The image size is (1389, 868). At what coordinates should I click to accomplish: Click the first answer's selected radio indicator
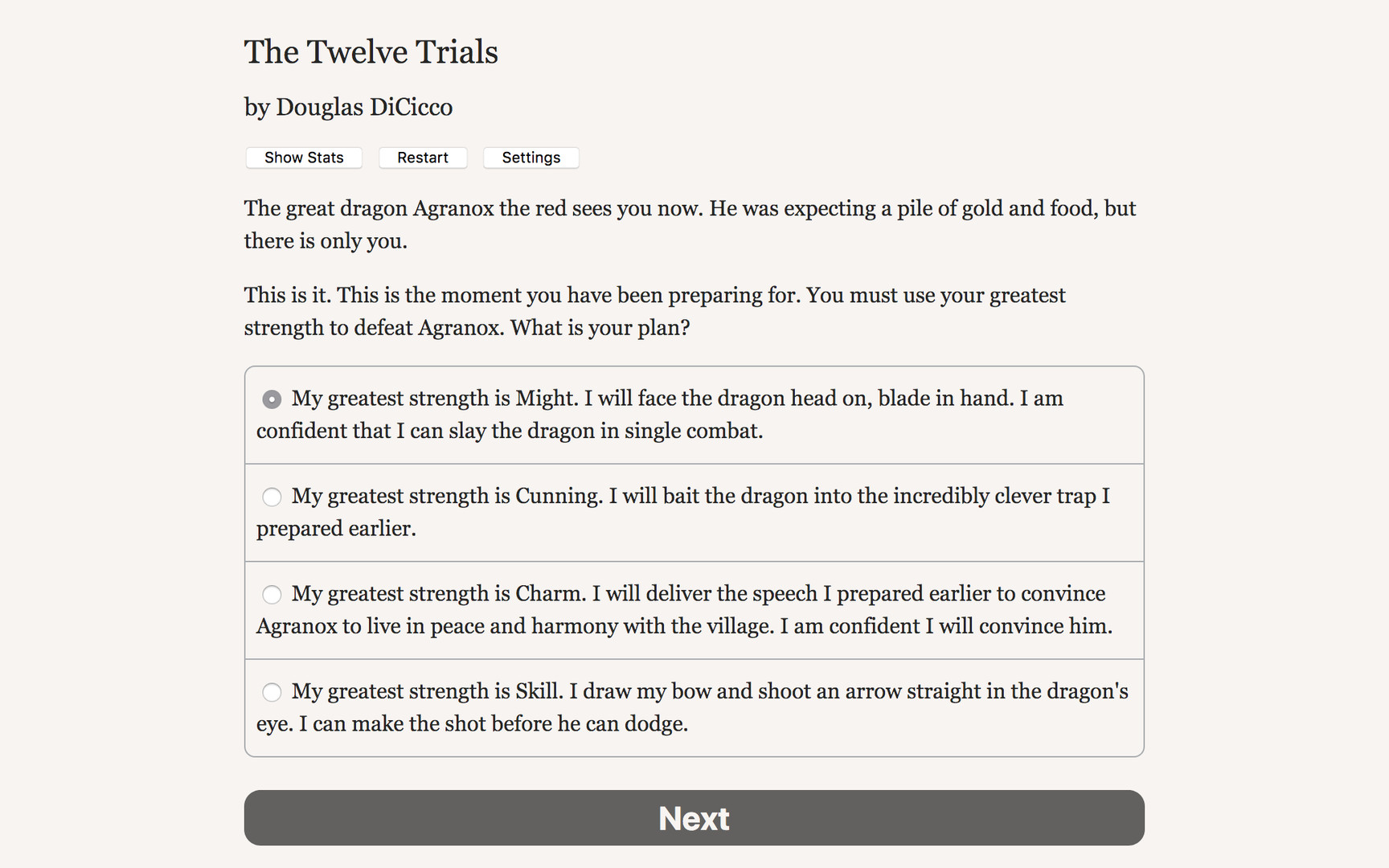click(x=272, y=398)
